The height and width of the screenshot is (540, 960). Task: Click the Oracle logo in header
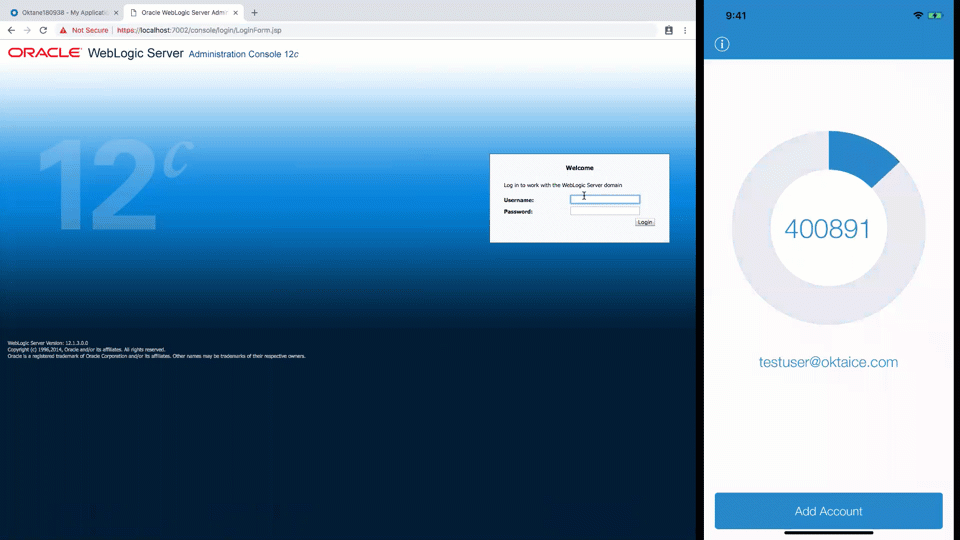coord(45,53)
